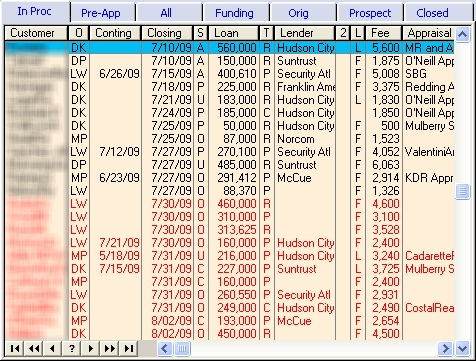Viewport: 476px width, 361px height.
Task: Click the 6/26/09 contingency date
Action: pos(115,74)
